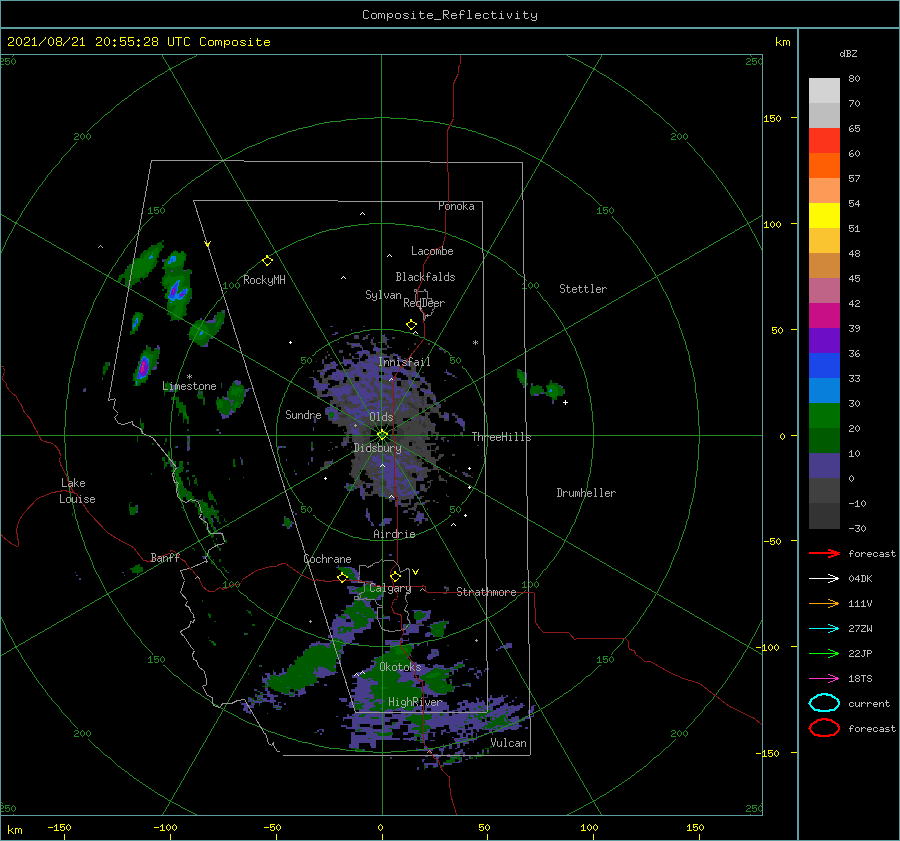This screenshot has height=841, width=900.
Task: Click the Didsbury town label
Action: [377, 448]
